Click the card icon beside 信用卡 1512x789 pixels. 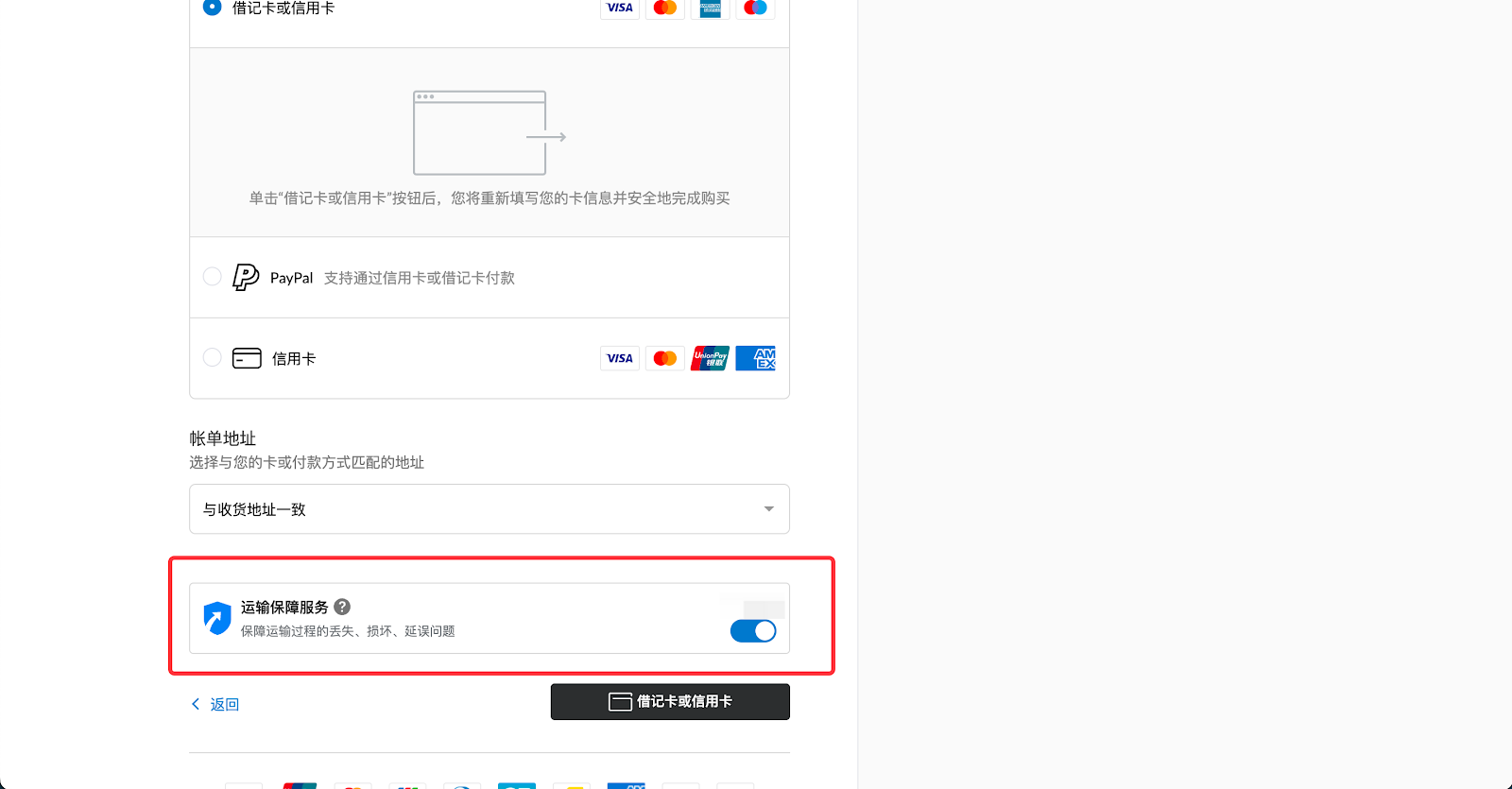click(247, 358)
